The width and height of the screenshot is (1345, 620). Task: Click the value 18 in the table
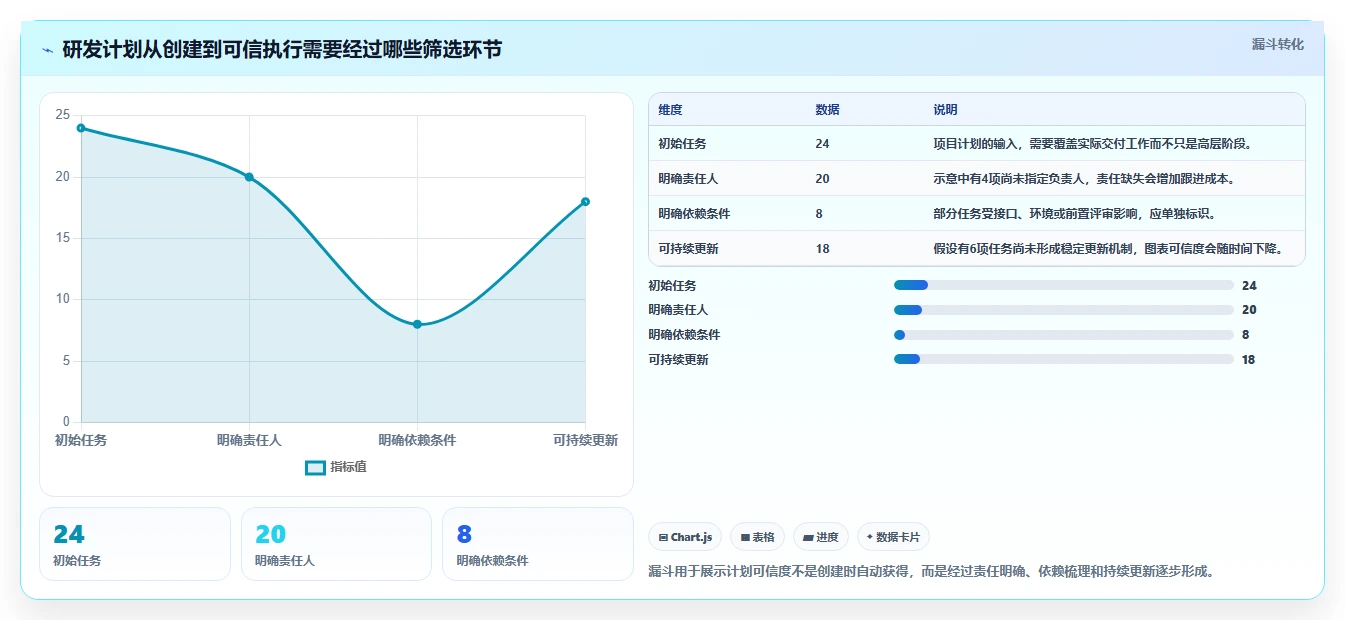[822, 249]
